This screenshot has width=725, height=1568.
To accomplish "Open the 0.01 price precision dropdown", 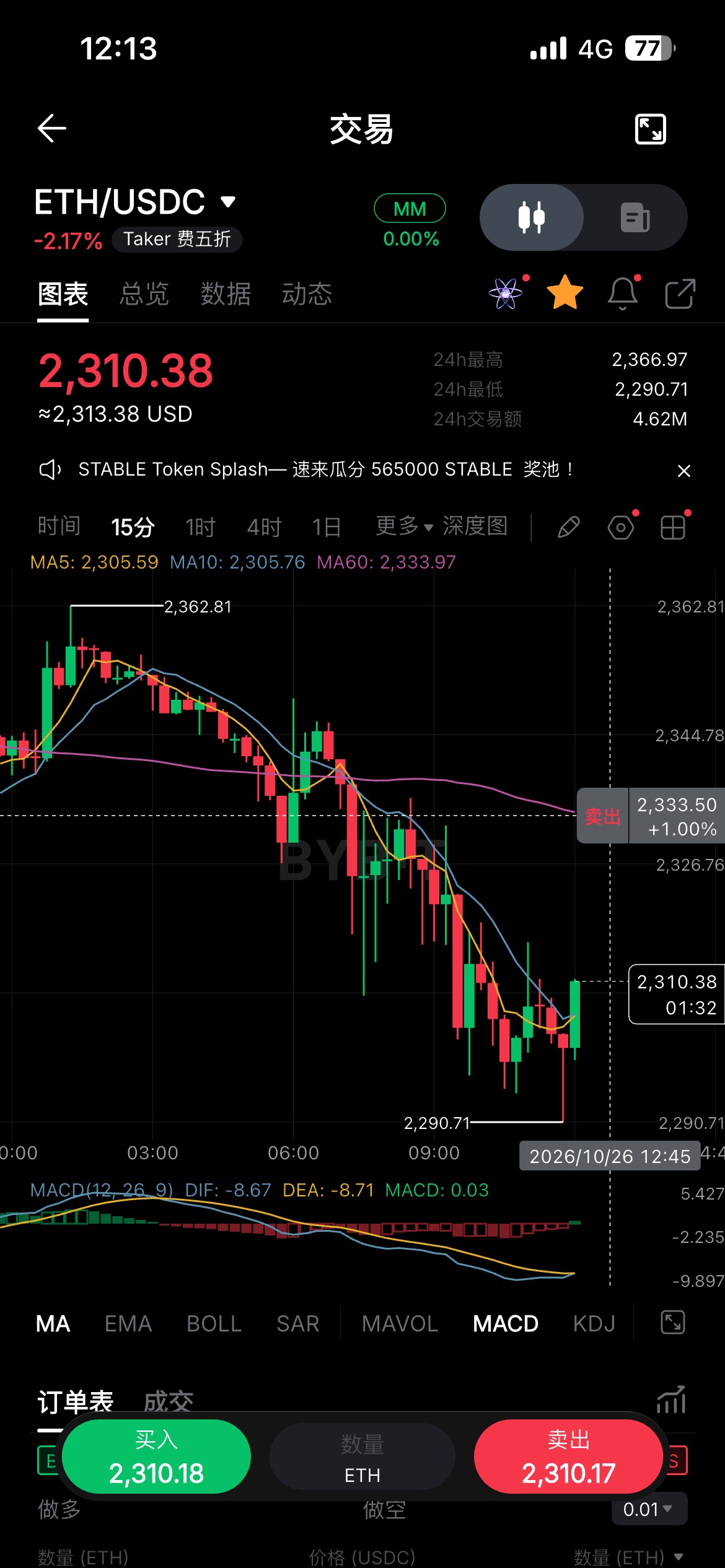I will point(648,1510).
